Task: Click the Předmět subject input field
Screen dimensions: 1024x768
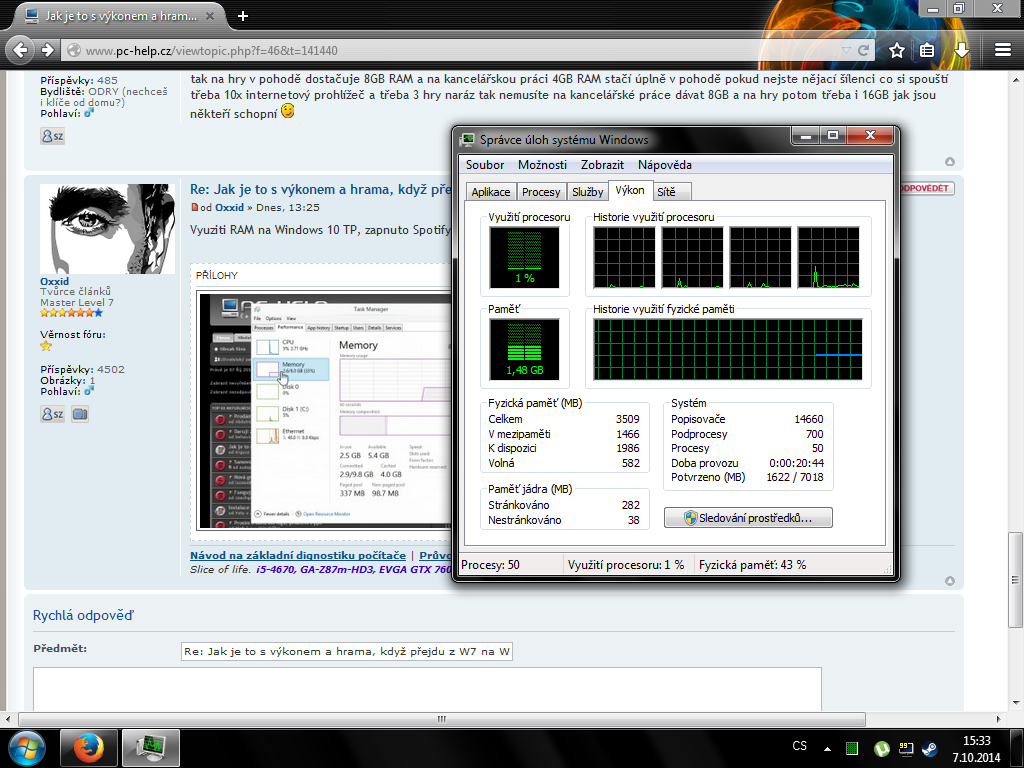Action: [x=347, y=652]
